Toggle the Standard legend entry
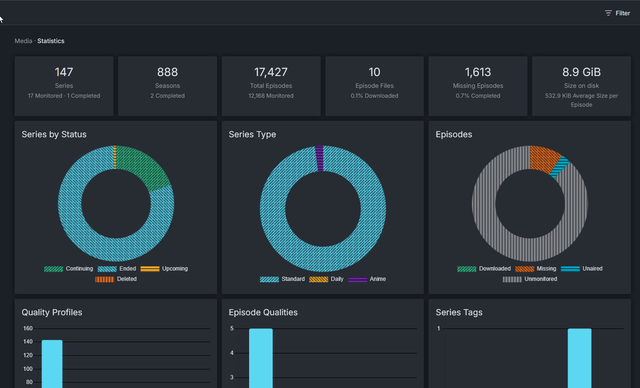Image resolution: width=640 pixels, height=388 pixels. [x=282, y=279]
